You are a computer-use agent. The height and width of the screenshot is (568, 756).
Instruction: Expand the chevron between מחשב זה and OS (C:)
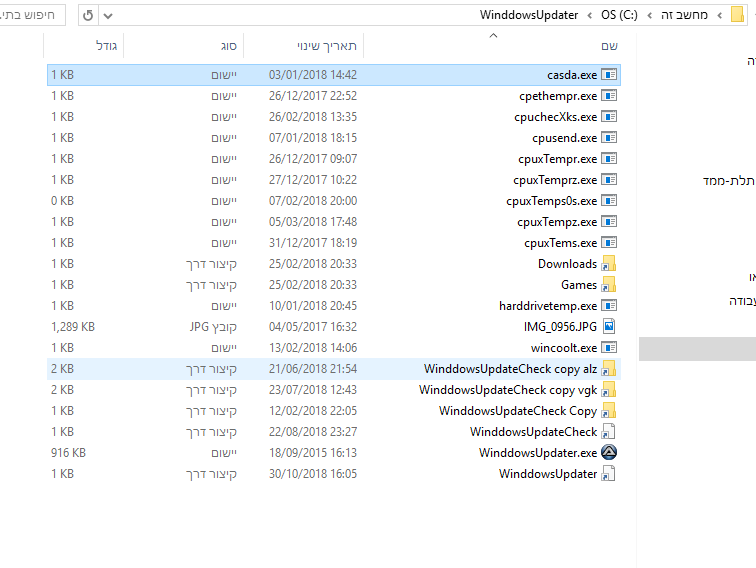tap(649, 15)
